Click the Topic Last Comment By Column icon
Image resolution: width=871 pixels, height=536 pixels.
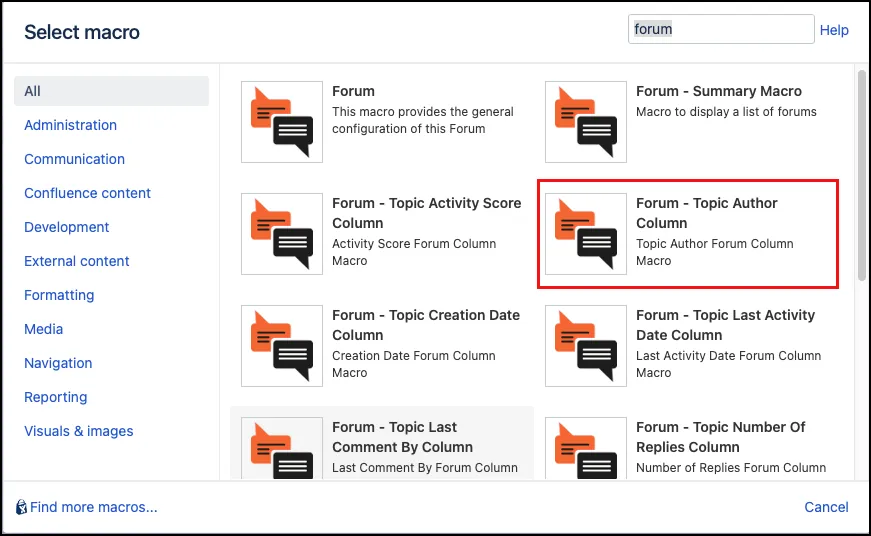[x=282, y=448]
